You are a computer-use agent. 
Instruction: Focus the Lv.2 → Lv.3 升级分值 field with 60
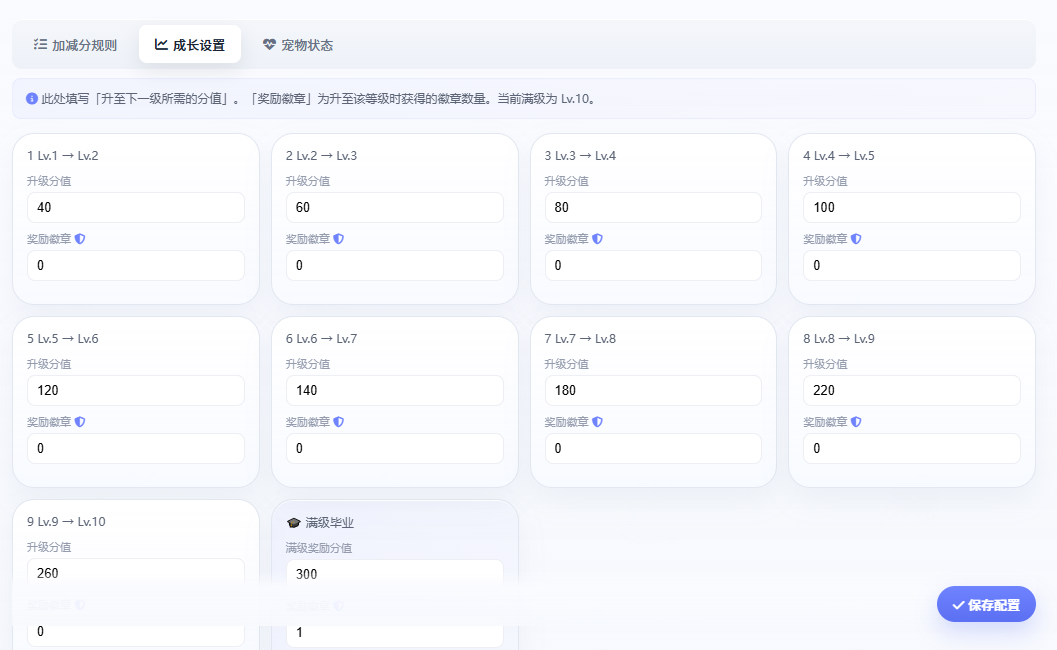[394, 207]
